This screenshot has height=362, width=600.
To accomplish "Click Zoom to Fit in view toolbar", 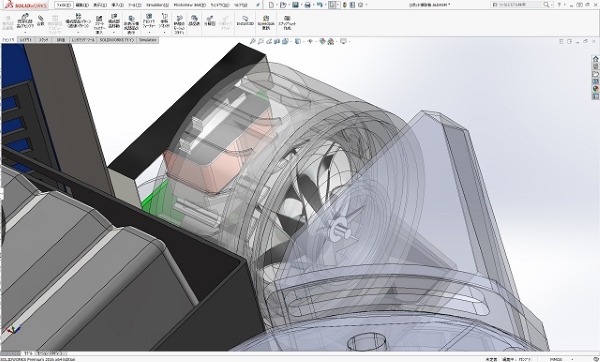I will [x=253, y=41].
